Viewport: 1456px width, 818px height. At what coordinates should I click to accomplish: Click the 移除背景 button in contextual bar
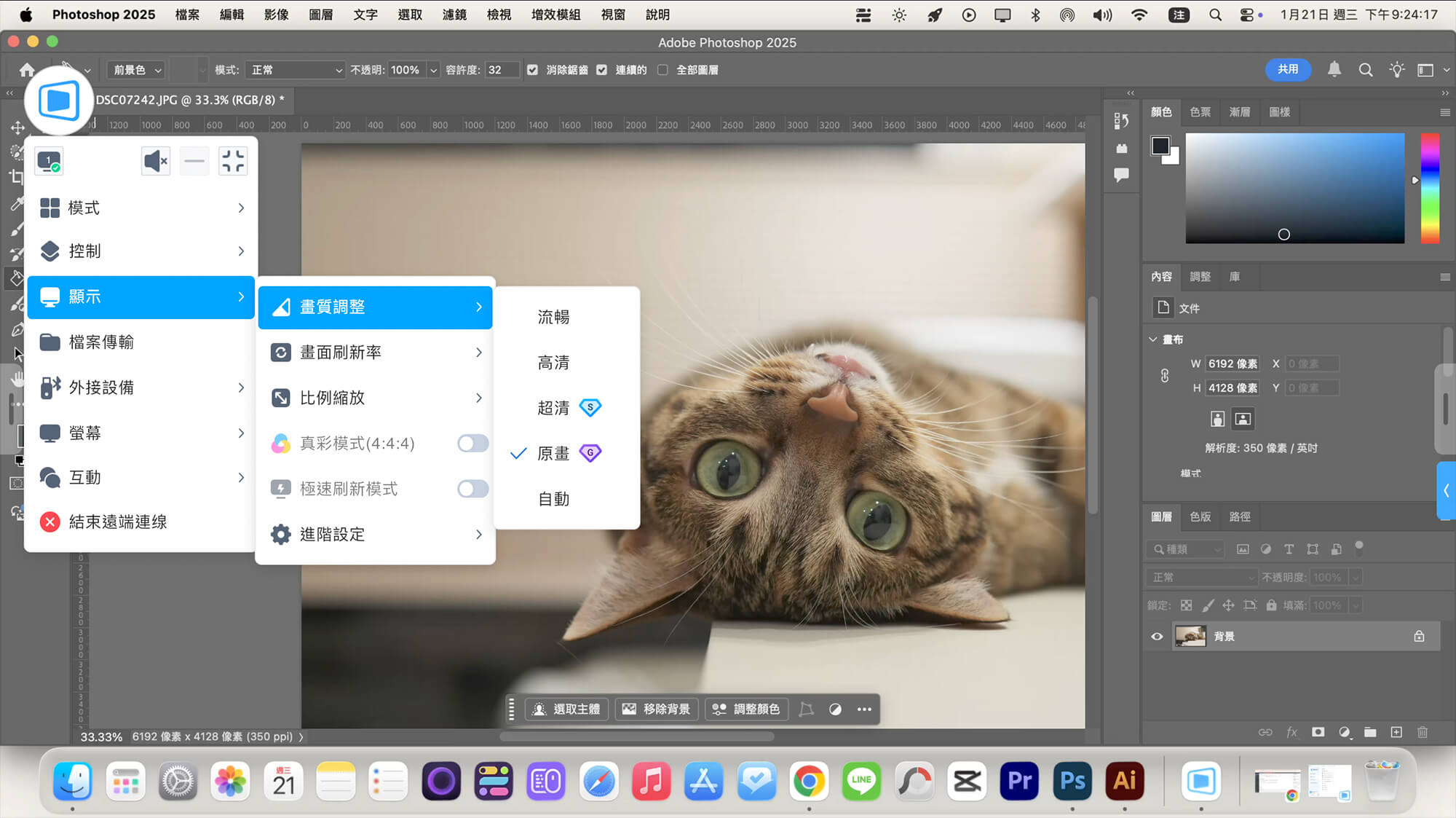coord(657,709)
